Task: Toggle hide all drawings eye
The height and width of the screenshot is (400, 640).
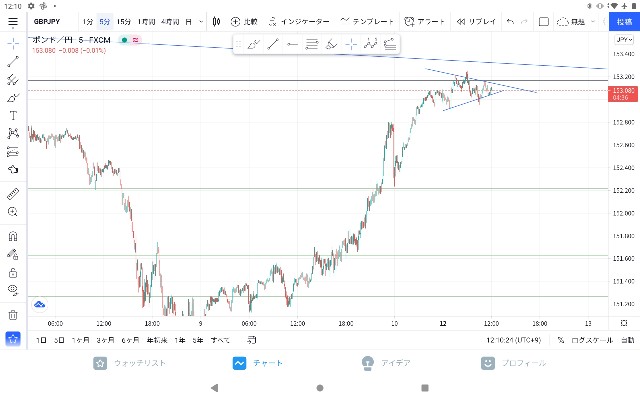Action: click(x=13, y=290)
